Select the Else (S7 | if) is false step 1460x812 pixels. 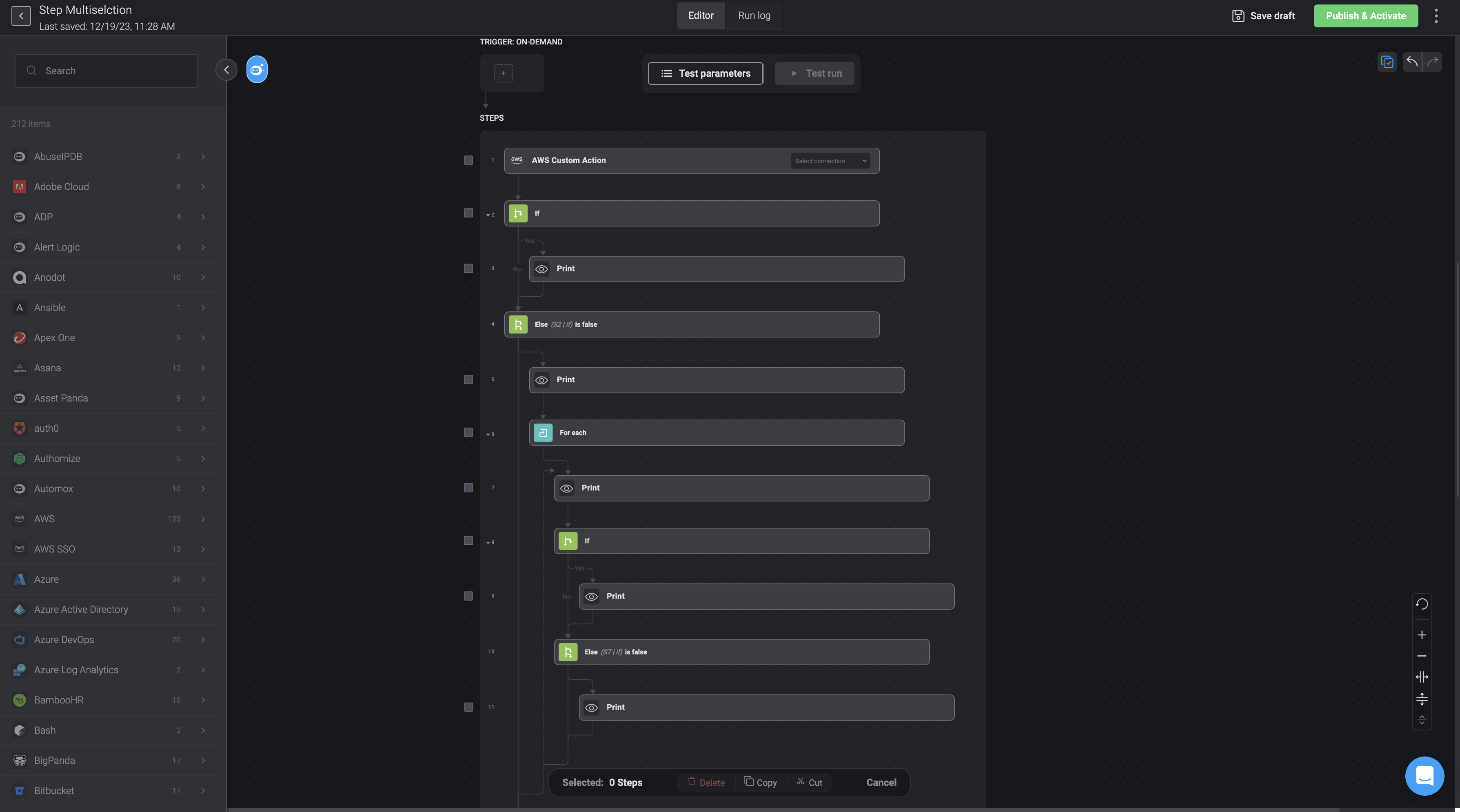741,652
